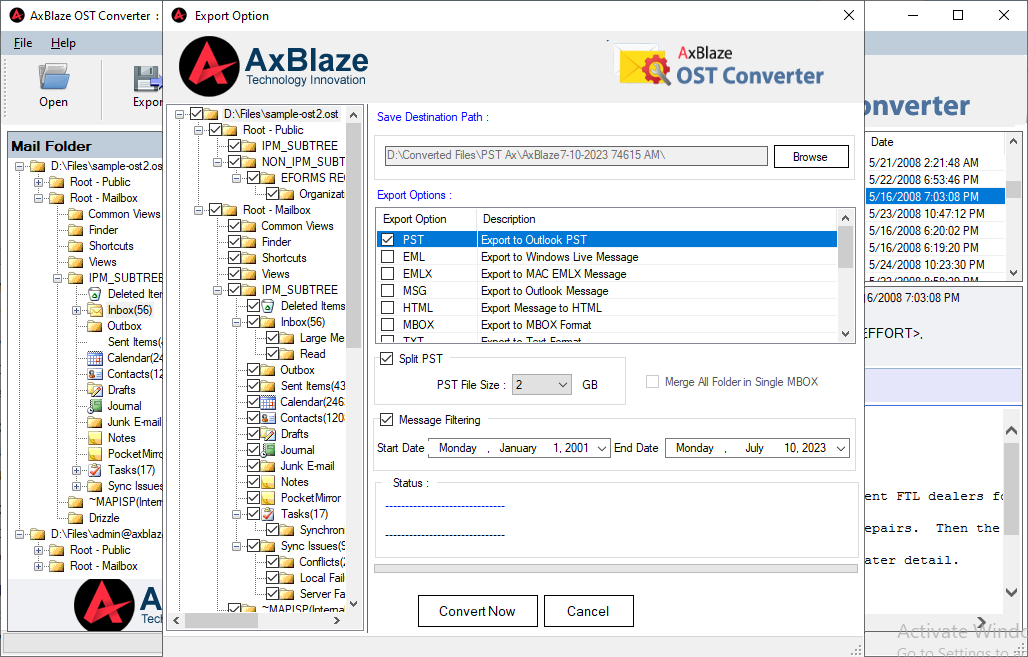Click Deleted Items icon in export tree
The width and height of the screenshot is (1028, 657).
click(268, 306)
